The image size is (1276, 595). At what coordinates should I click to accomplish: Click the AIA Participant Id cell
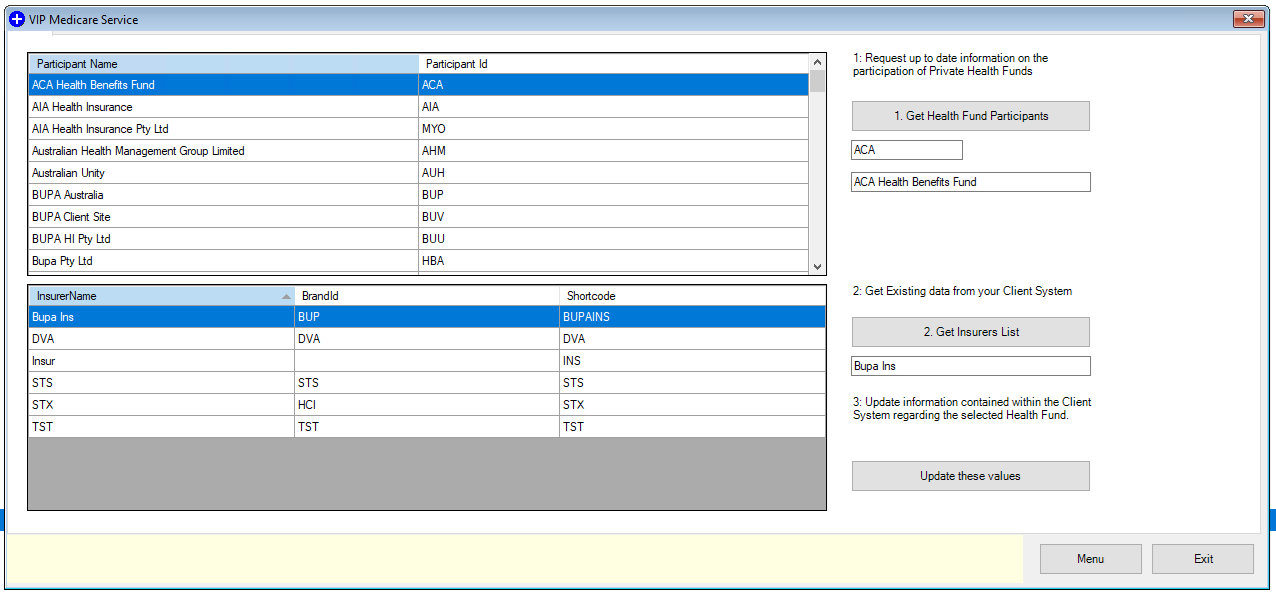[613, 107]
